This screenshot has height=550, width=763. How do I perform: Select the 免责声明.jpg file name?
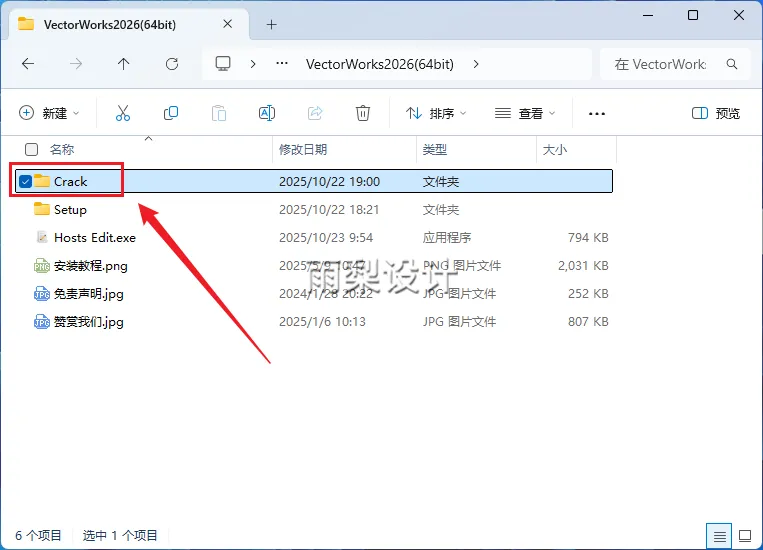(x=89, y=294)
